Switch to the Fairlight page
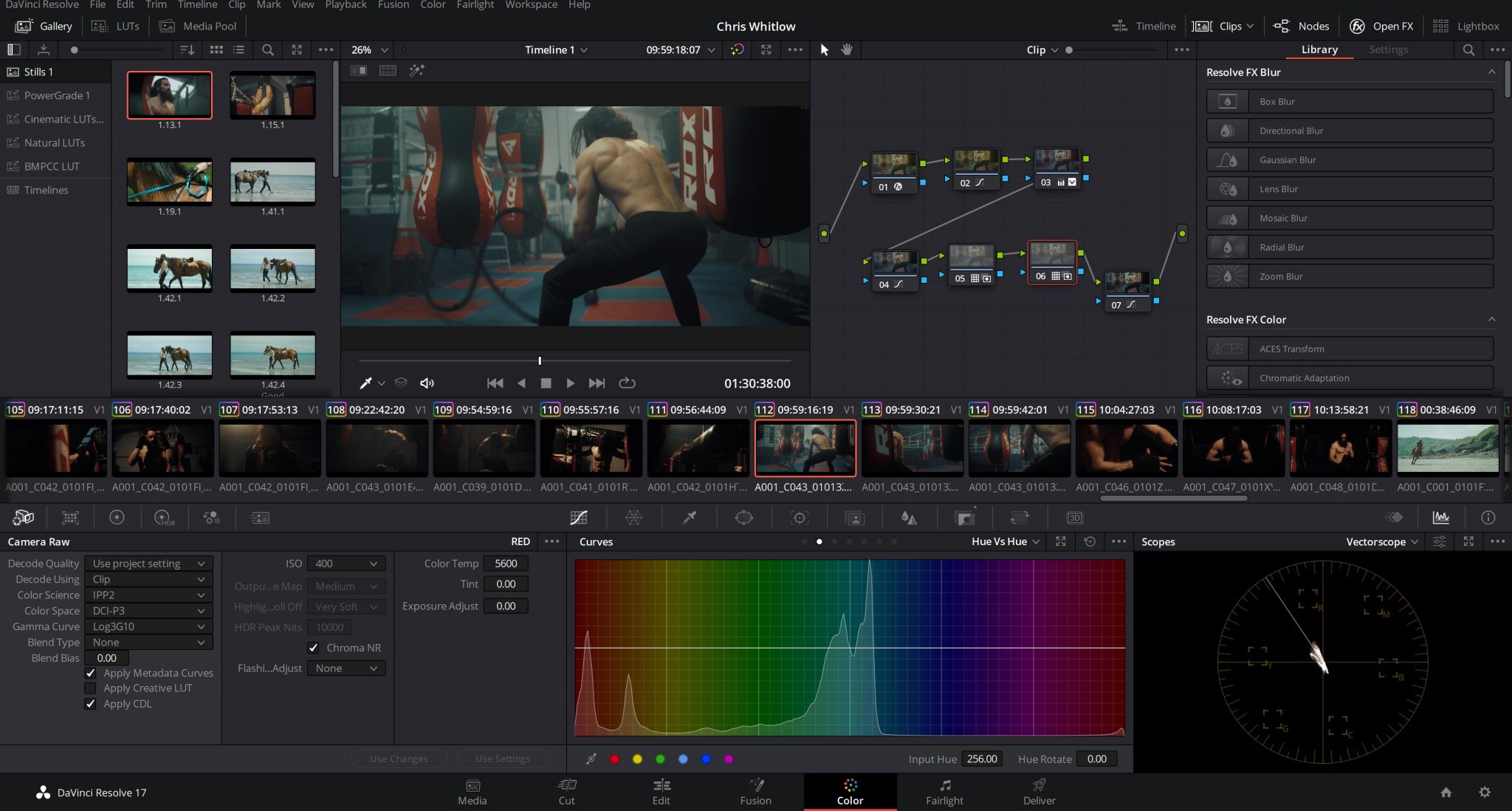Screen dimensions: 1512x811 tap(944, 792)
